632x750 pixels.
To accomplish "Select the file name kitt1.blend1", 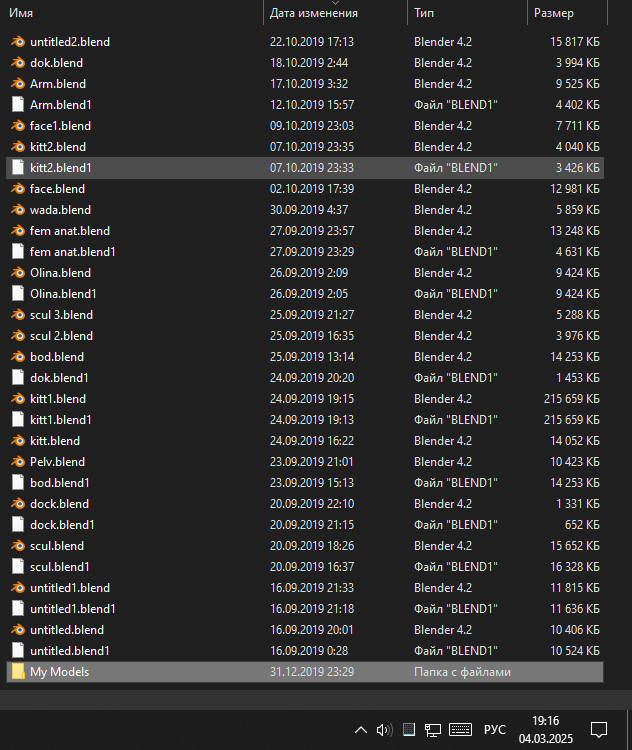I will 61,420.
